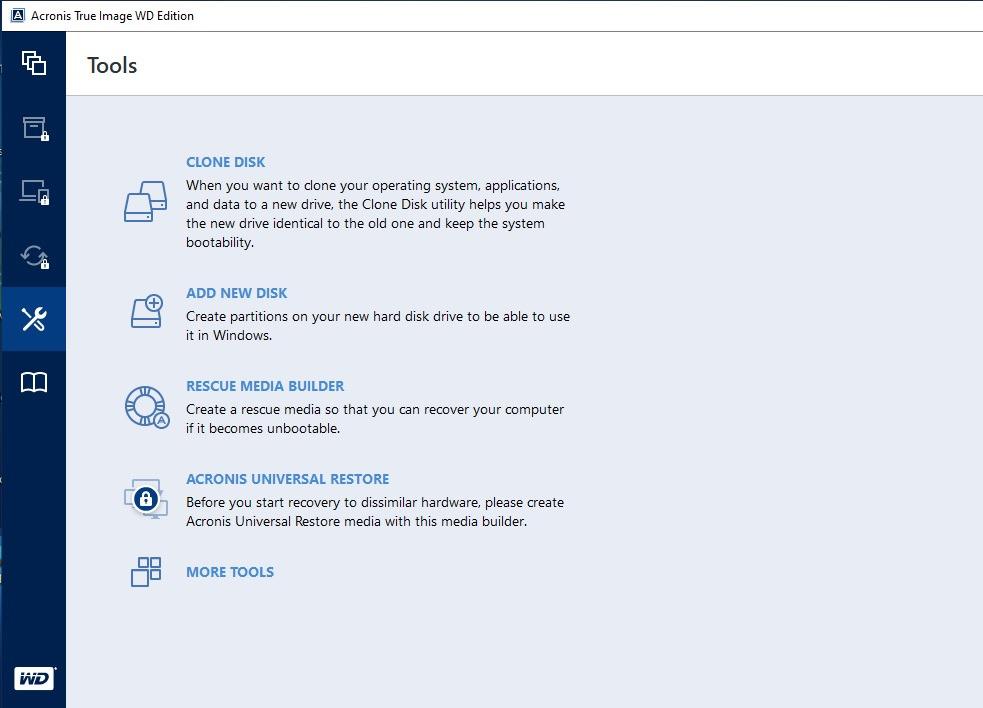Click the 'Before you start recovery' description
The image size is (983, 708).
tap(375, 512)
